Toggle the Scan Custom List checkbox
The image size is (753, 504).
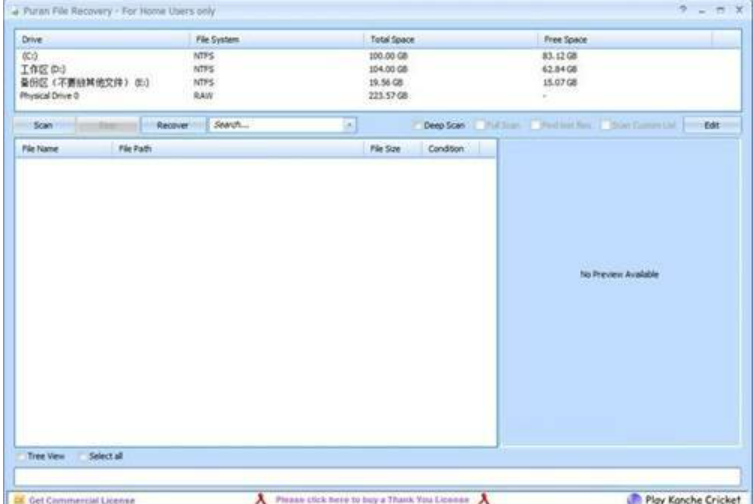click(x=605, y=125)
